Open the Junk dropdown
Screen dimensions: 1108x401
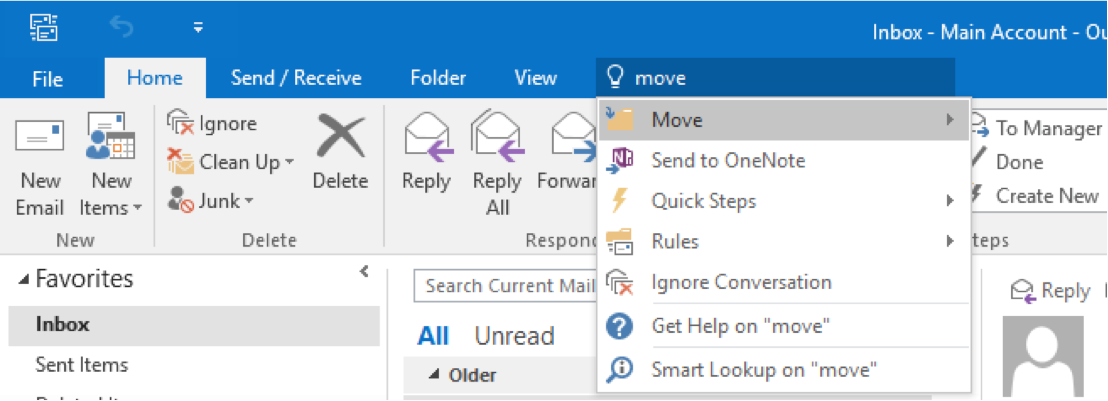pyautogui.click(x=211, y=201)
